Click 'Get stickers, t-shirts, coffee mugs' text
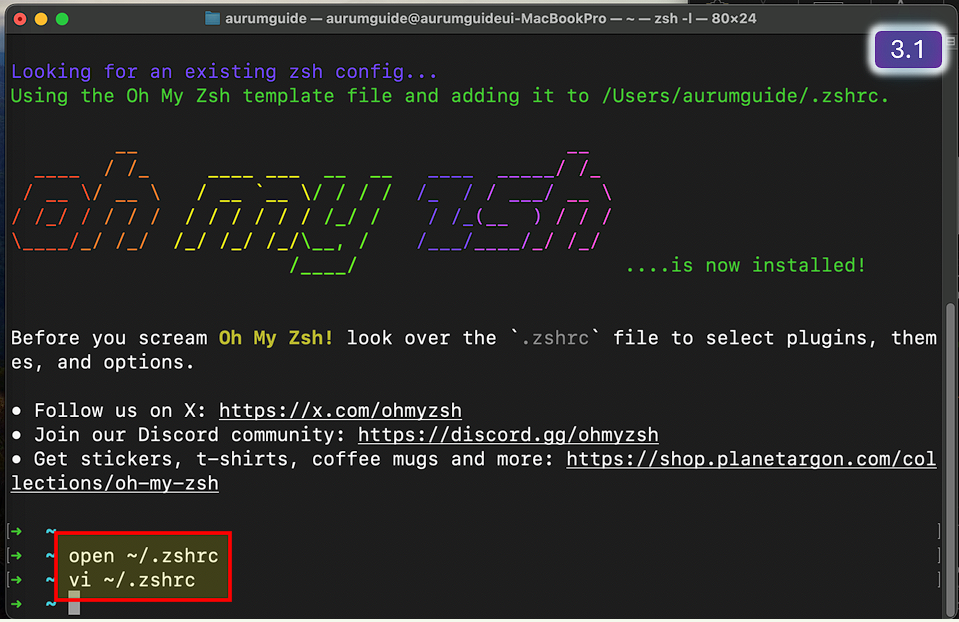The width and height of the screenshot is (959, 622). coord(235,459)
